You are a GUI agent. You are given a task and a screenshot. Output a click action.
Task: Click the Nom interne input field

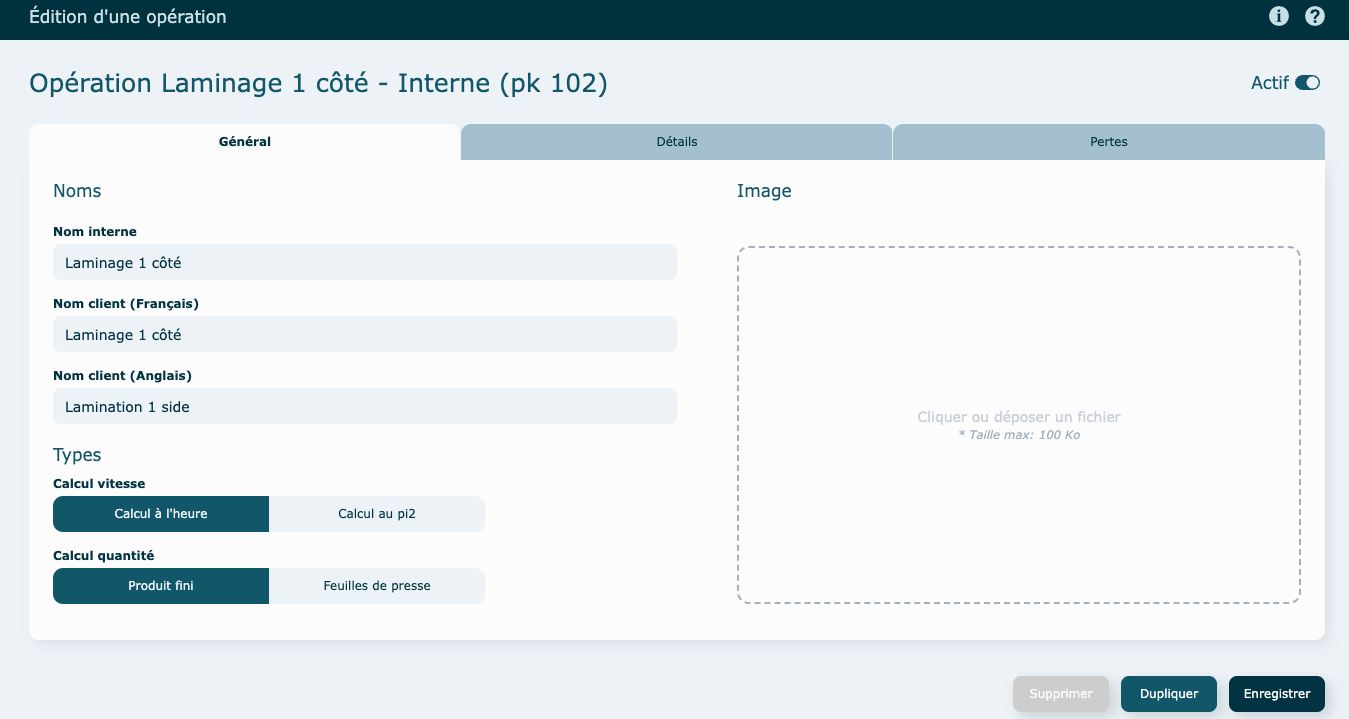coord(365,263)
